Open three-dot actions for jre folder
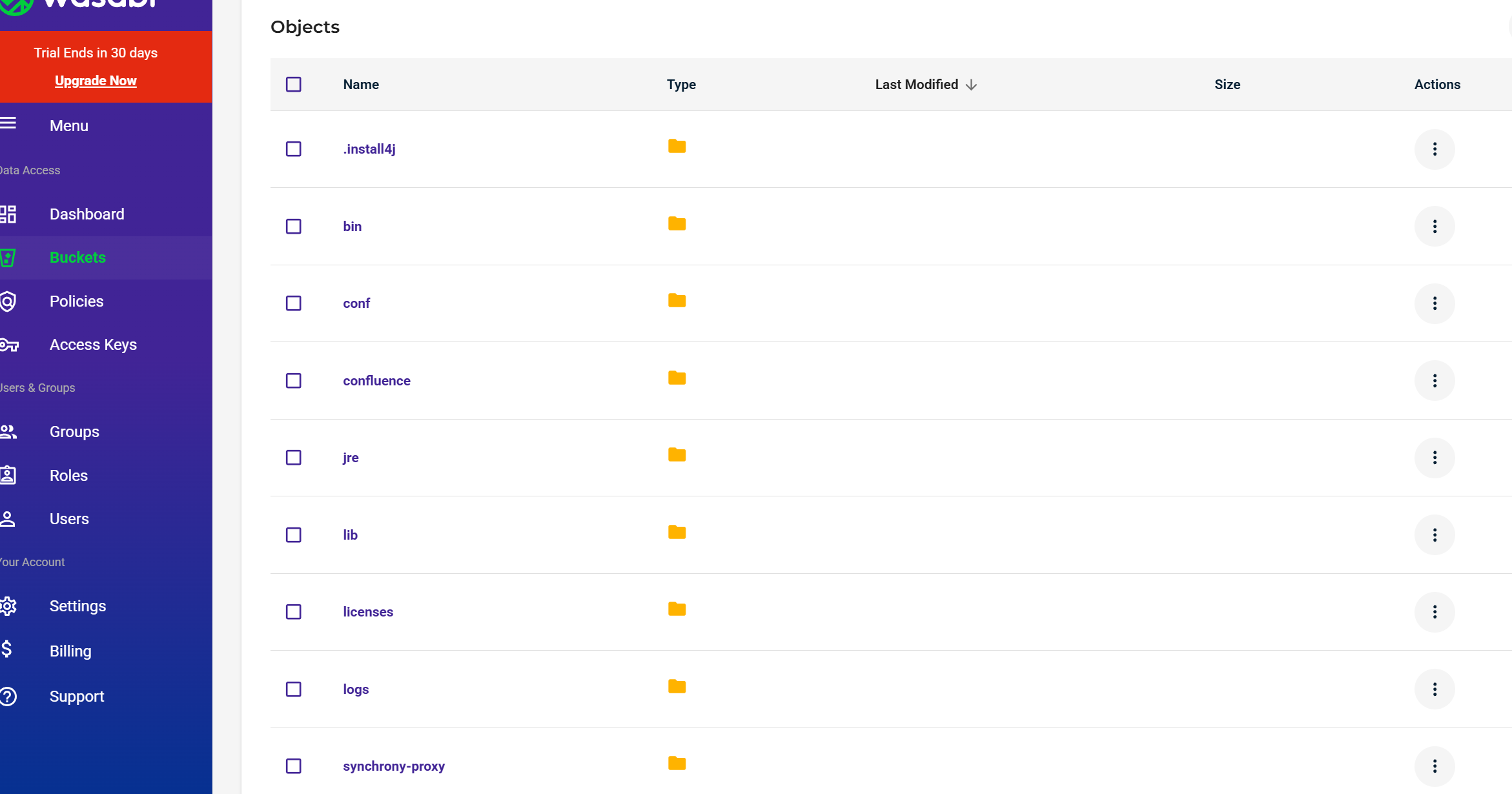Screen dimensions: 1512x794 (x=1435, y=458)
